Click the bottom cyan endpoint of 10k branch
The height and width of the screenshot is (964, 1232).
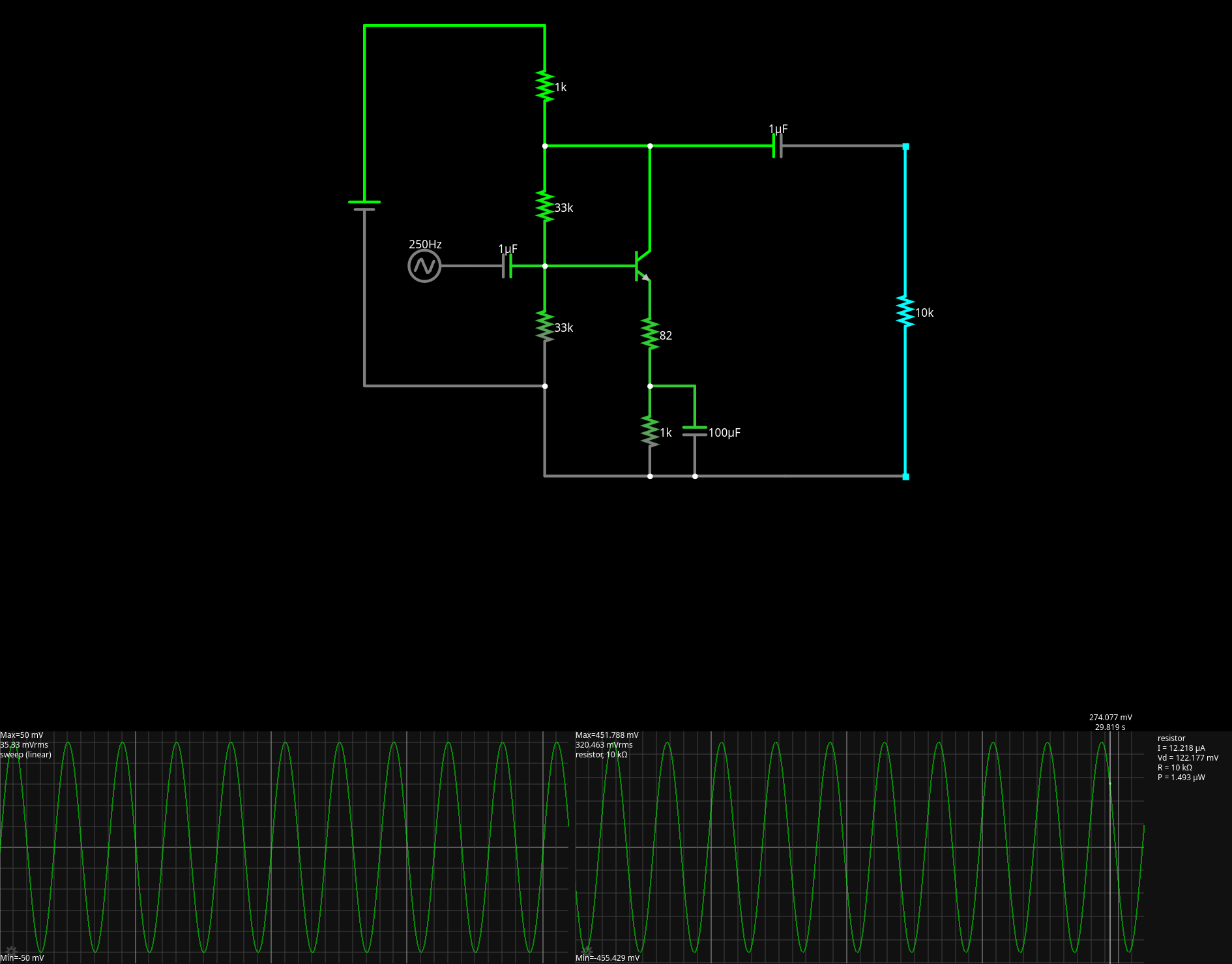[x=905, y=477]
